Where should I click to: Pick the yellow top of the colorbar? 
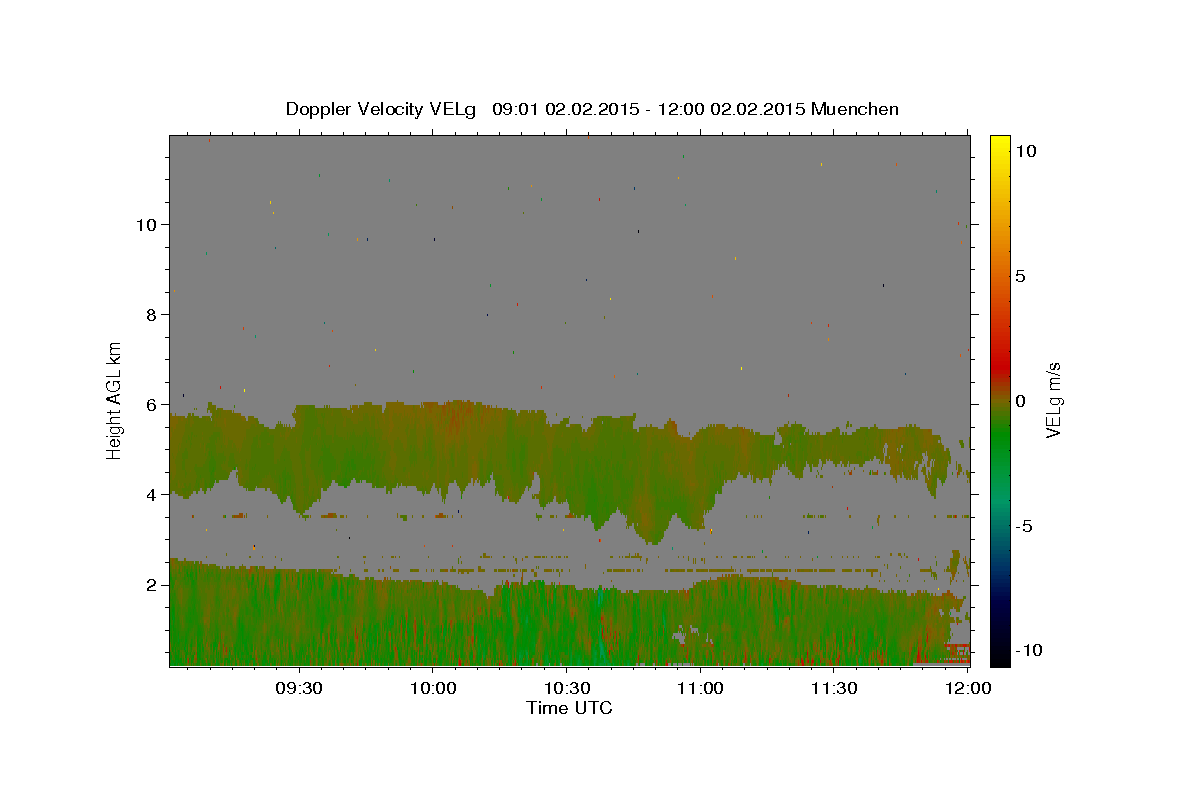click(999, 142)
